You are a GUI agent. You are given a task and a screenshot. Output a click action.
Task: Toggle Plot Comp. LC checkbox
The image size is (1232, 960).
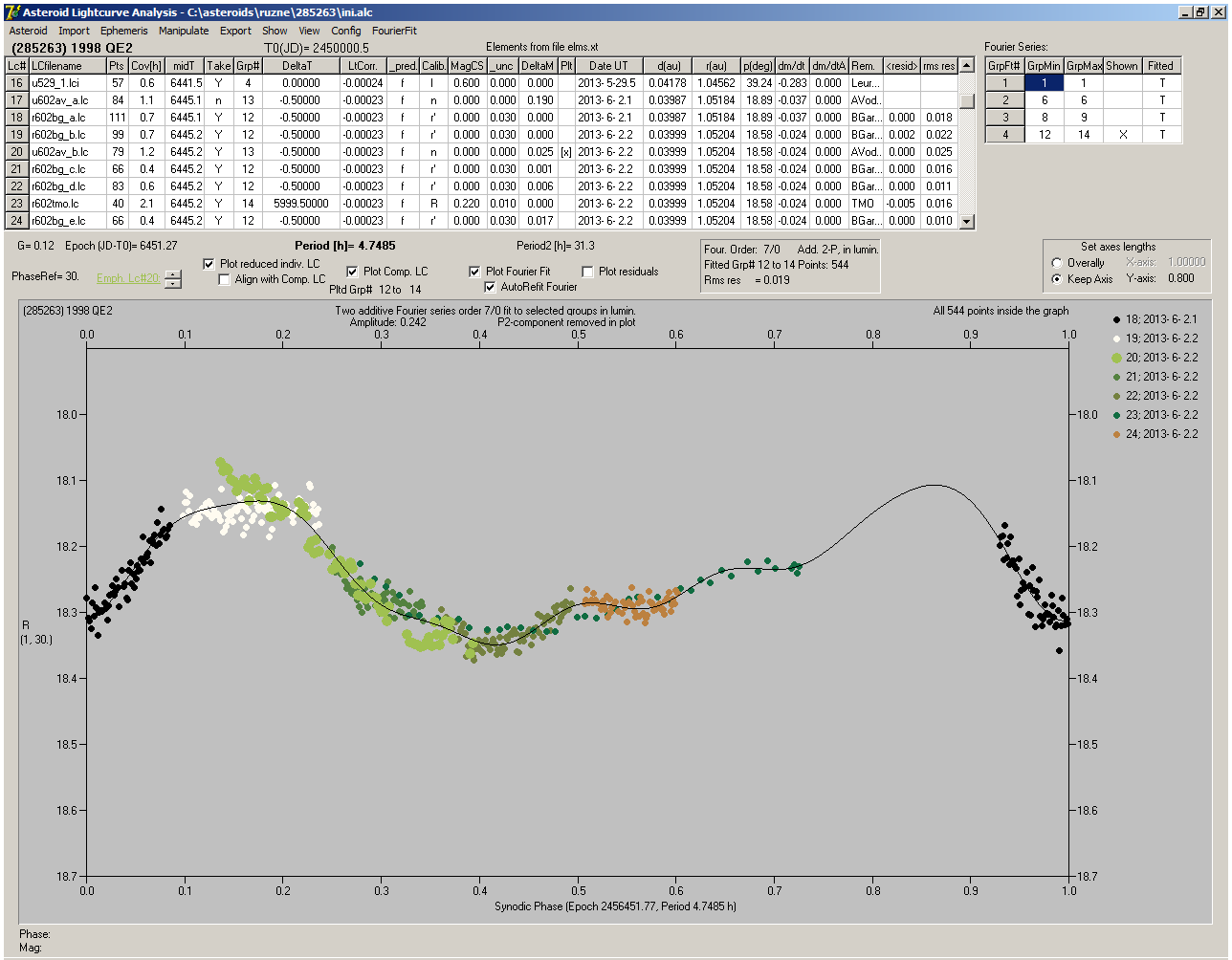point(352,272)
